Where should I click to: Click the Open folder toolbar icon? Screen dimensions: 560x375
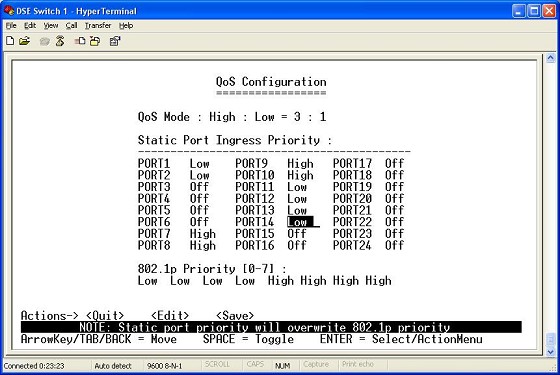(24, 41)
